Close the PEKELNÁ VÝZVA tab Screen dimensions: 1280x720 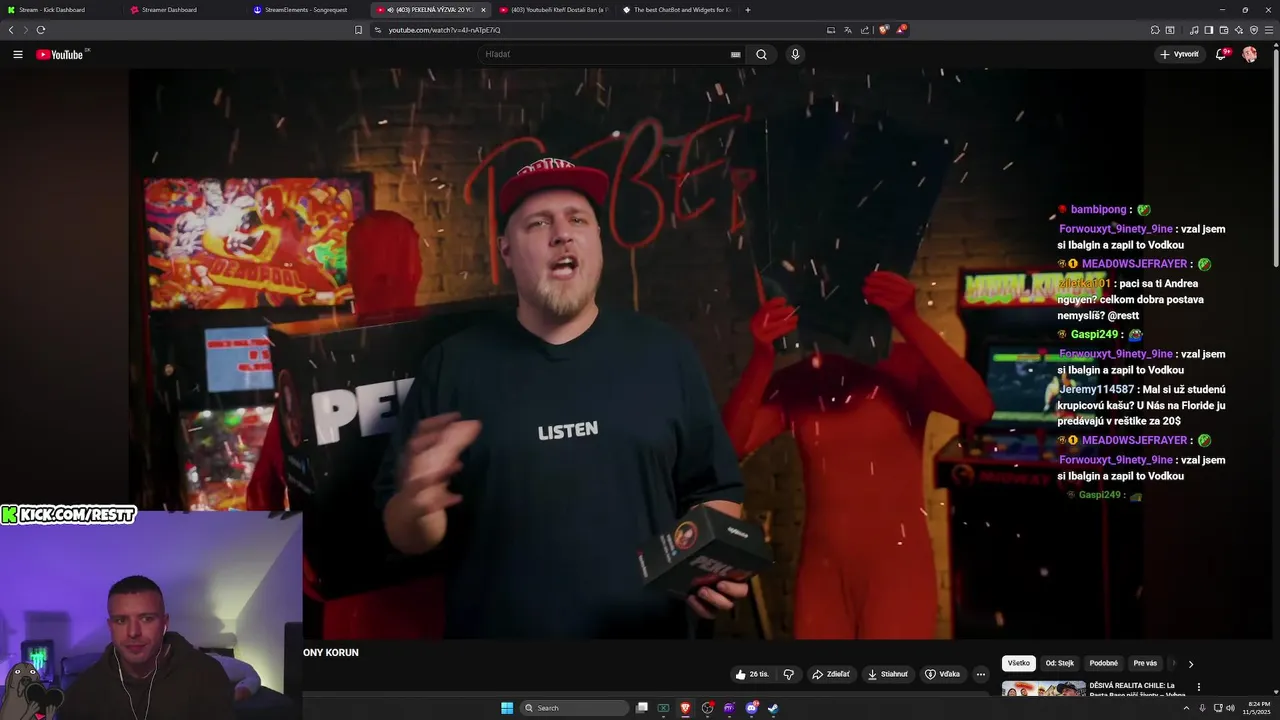click(483, 10)
